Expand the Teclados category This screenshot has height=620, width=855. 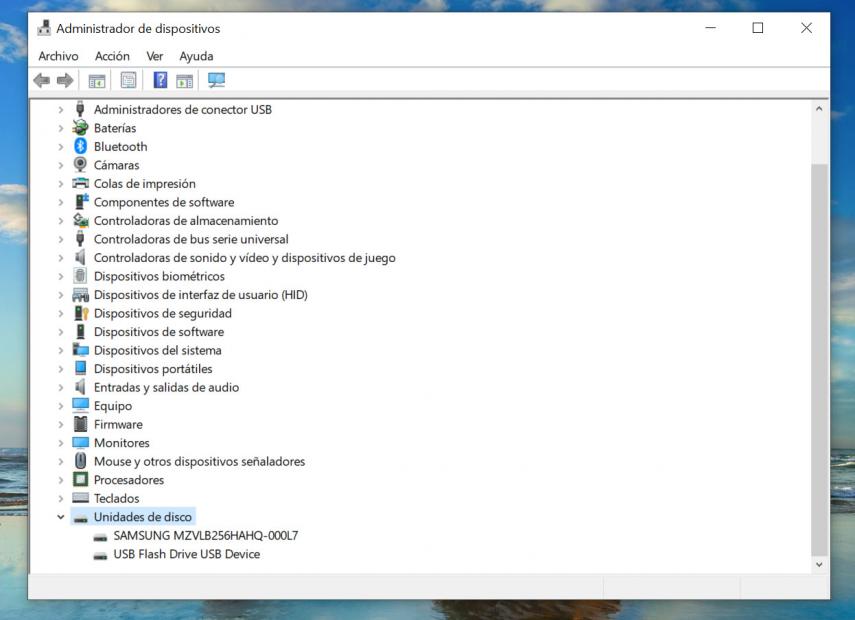click(63, 498)
